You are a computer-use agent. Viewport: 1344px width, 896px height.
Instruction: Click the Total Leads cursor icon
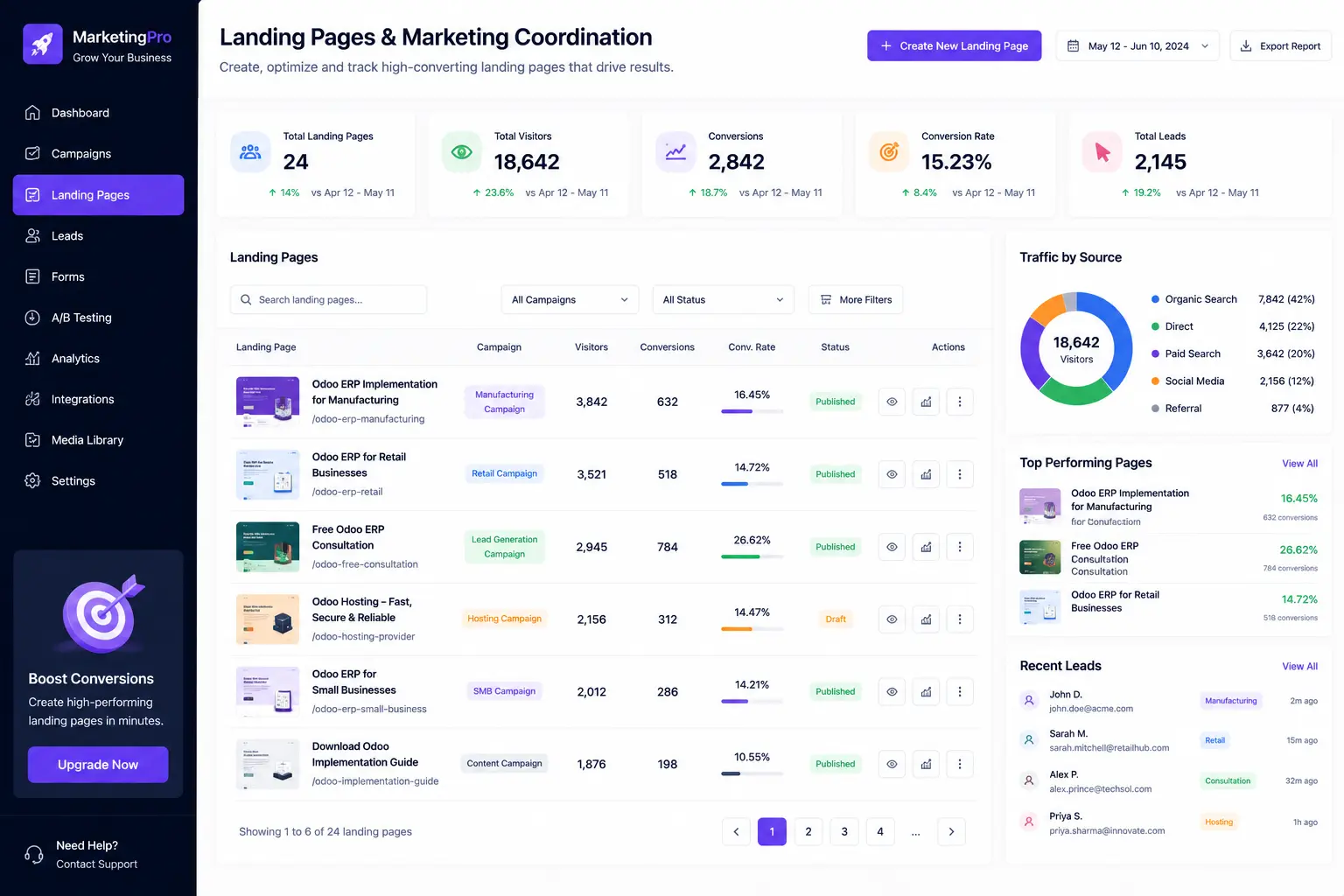click(1102, 151)
